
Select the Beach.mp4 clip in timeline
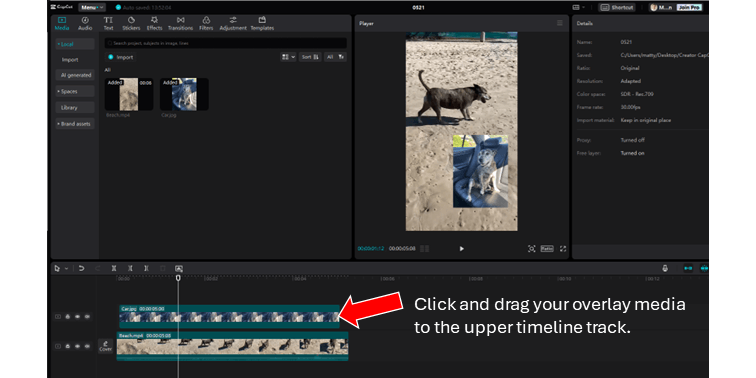pos(232,346)
